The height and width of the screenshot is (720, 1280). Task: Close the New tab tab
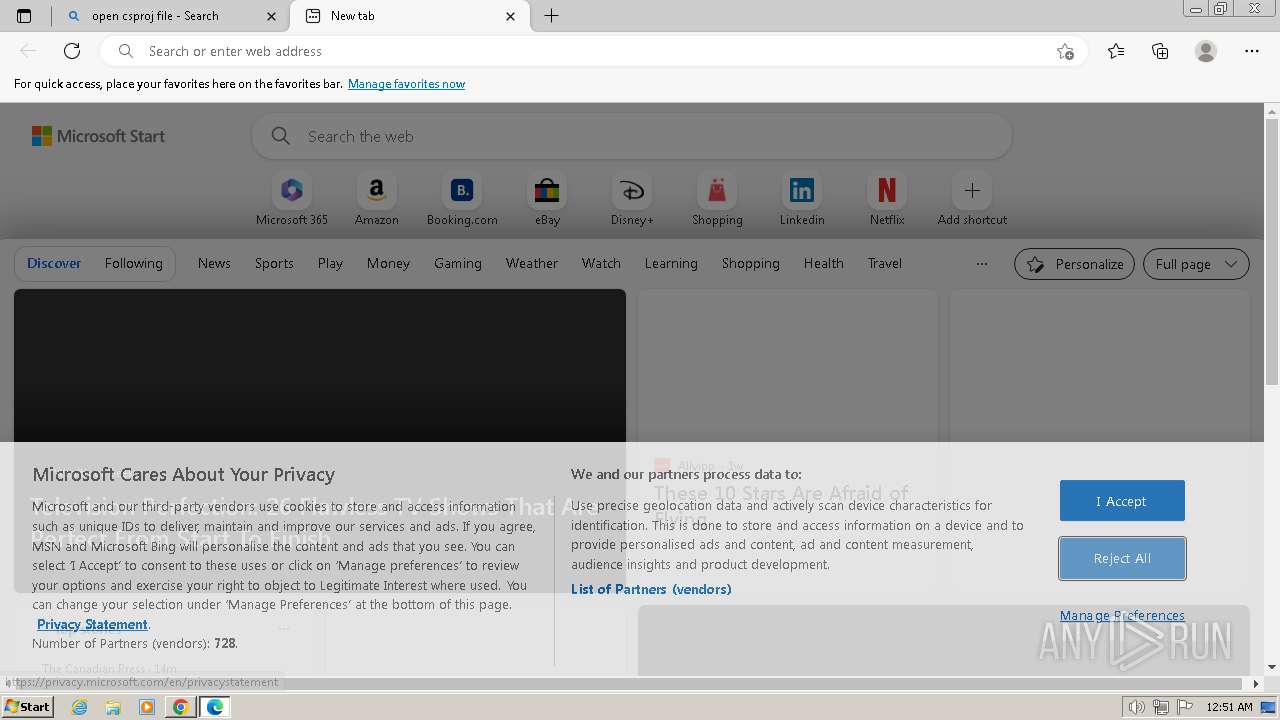point(511,16)
